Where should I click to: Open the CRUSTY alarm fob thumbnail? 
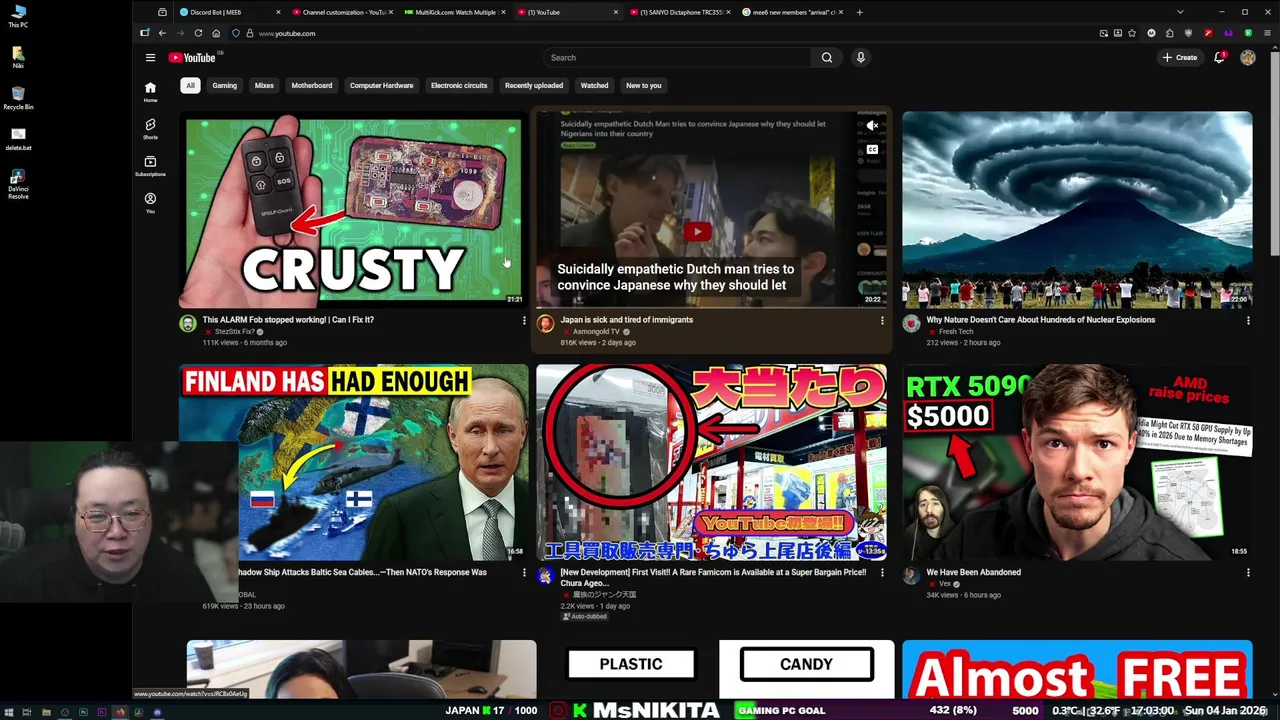click(354, 209)
